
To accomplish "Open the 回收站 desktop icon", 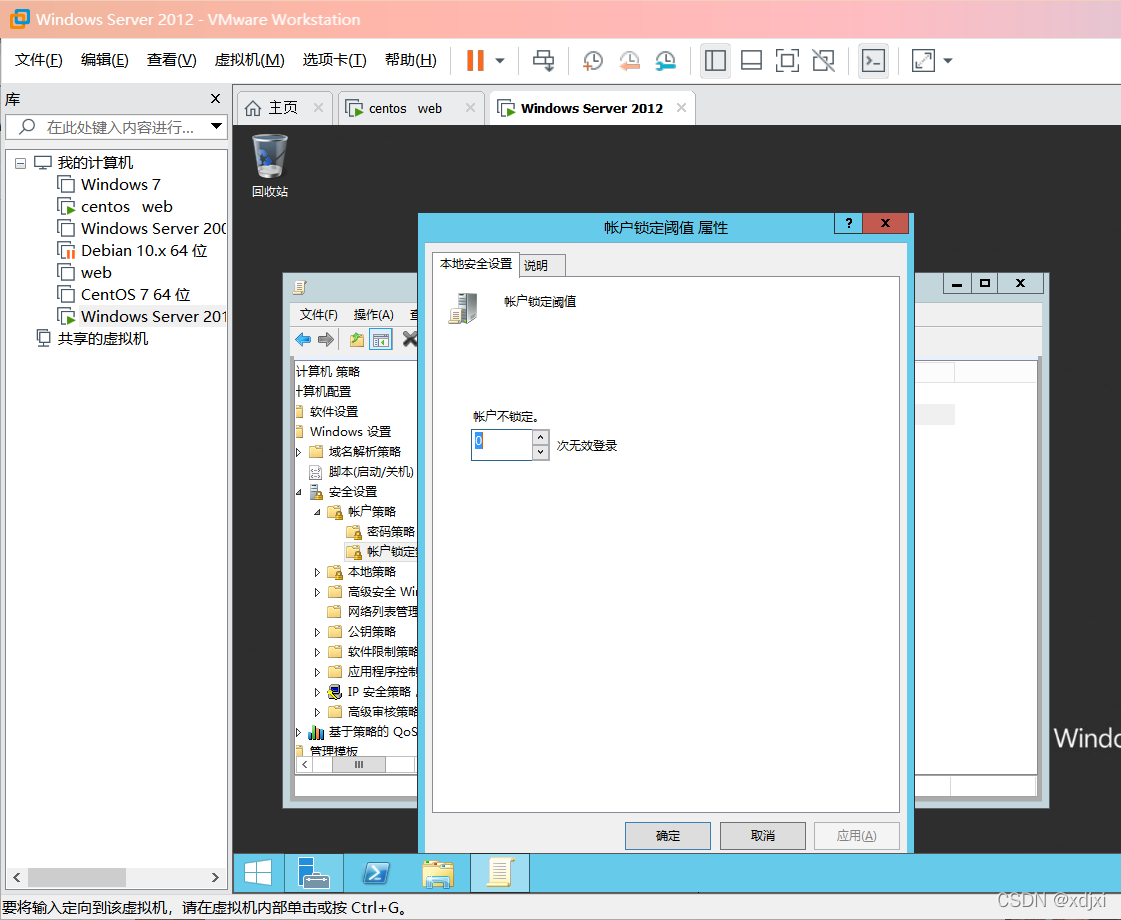I will point(270,166).
